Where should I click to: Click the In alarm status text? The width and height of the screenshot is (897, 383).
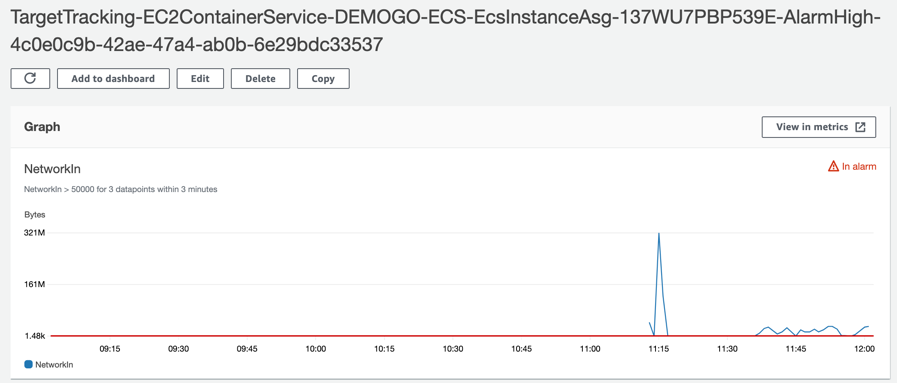tap(859, 167)
